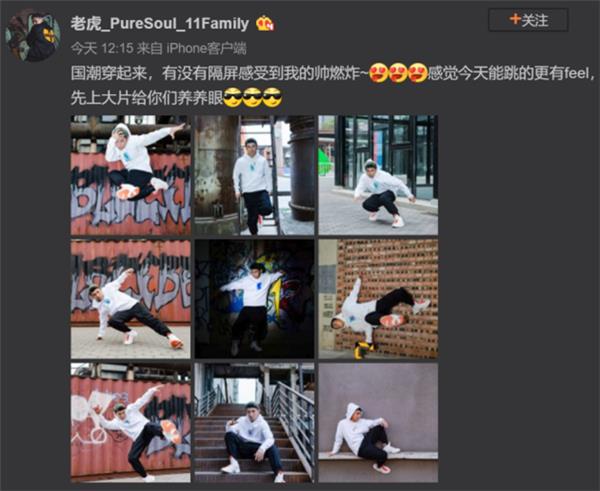Open the crouching glass building photo
Image resolution: width=600 pixels, height=491 pixels.
378,175
